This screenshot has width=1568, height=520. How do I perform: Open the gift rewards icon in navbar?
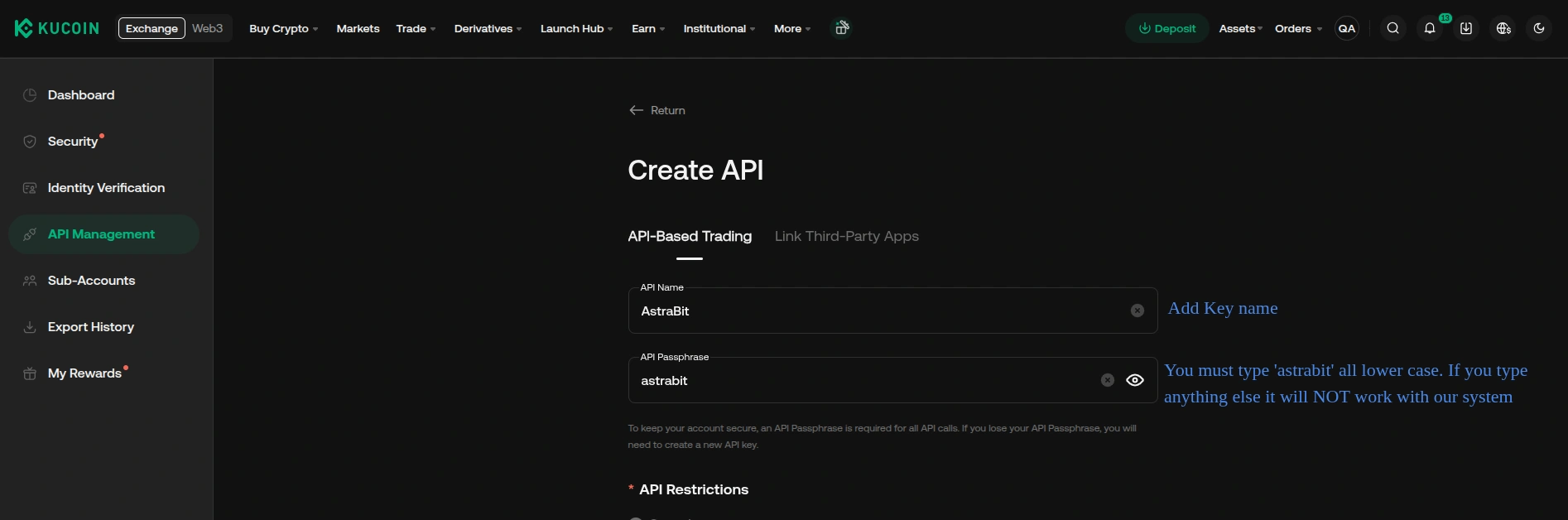point(841,28)
